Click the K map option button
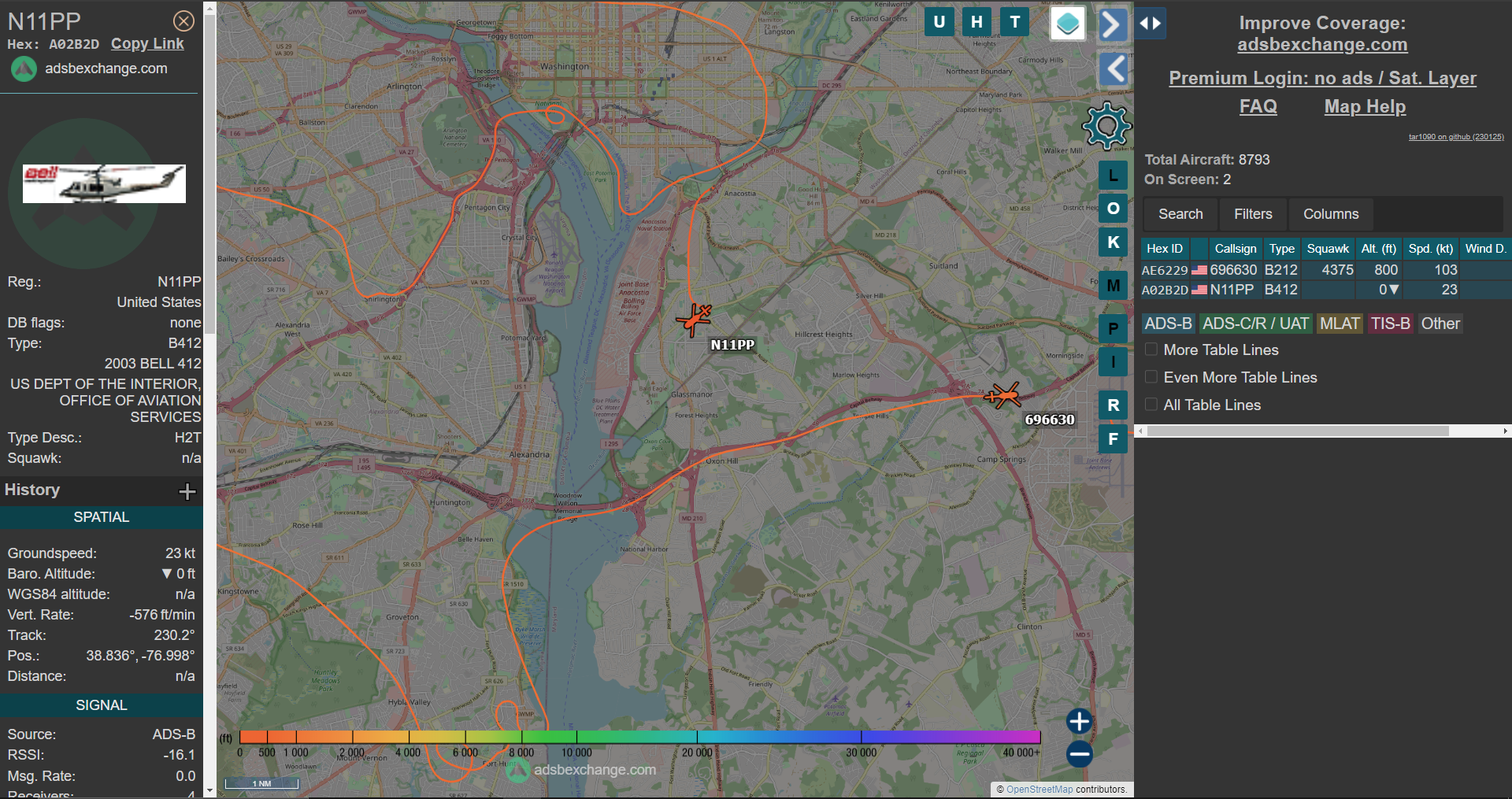 1113,242
